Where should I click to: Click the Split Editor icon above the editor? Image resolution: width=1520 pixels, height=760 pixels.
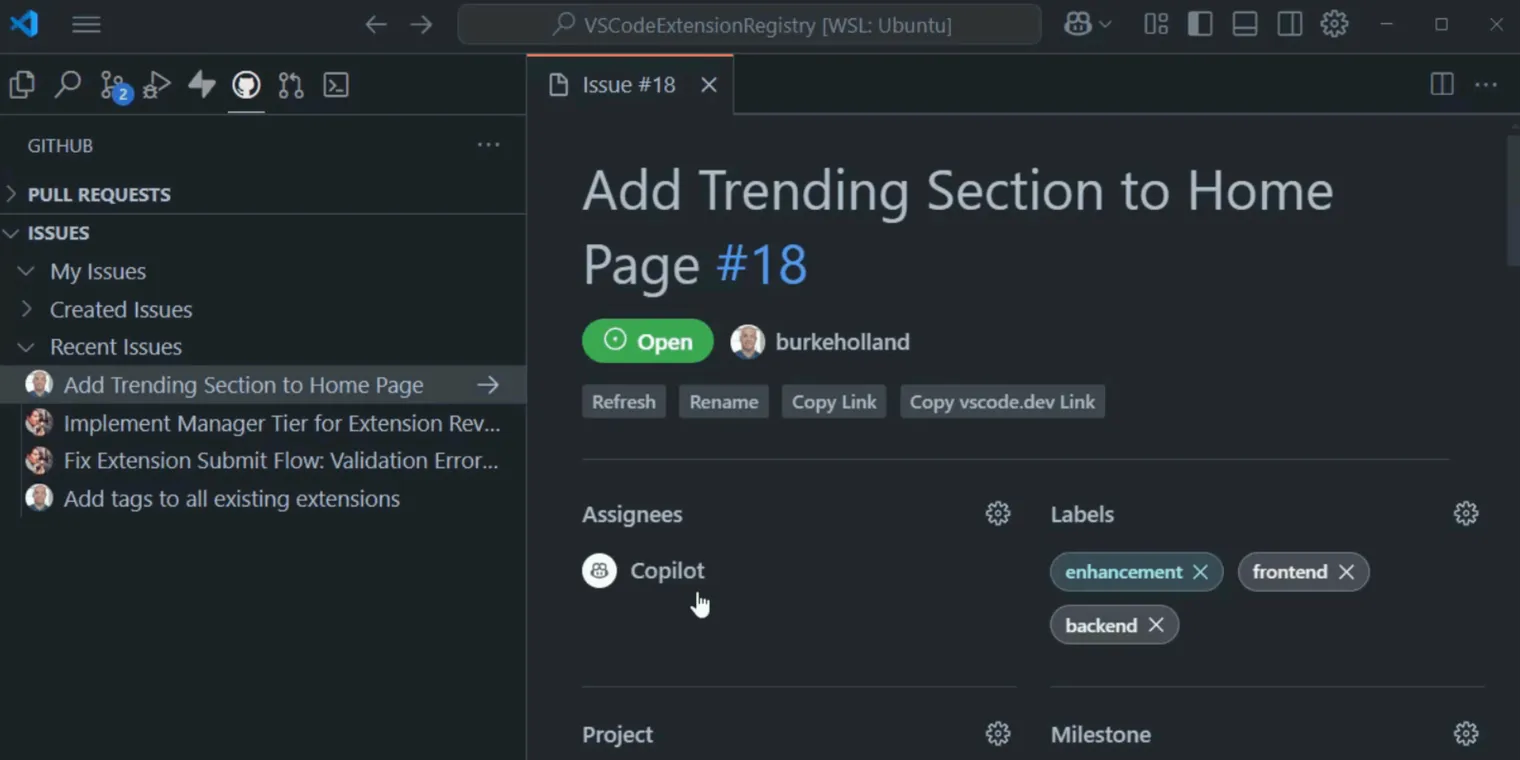point(1441,84)
